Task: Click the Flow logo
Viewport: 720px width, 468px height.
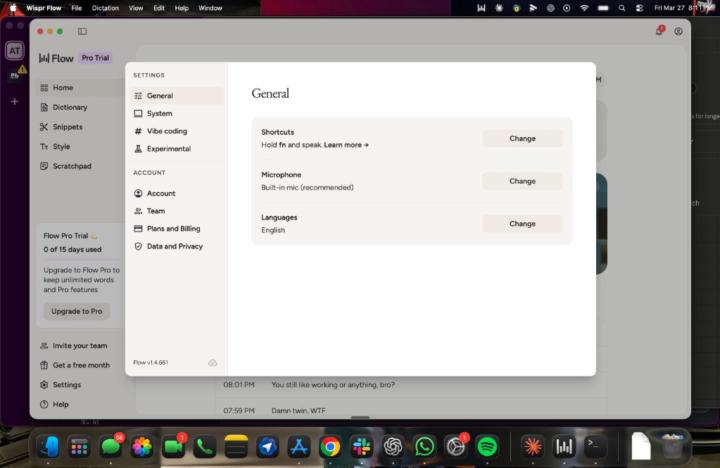Action: pos(56,58)
